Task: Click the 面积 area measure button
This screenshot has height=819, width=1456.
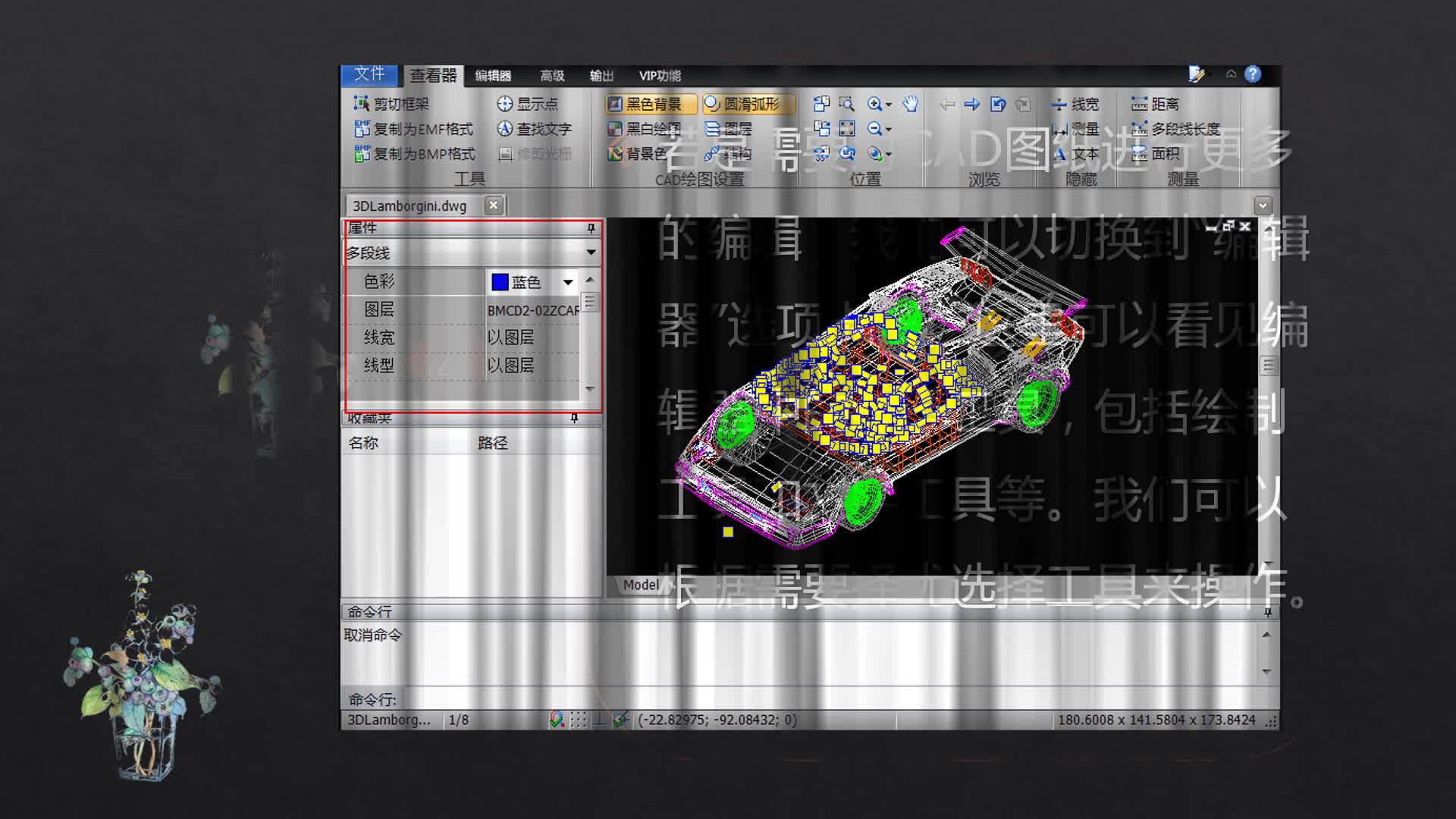Action: pos(1156,154)
